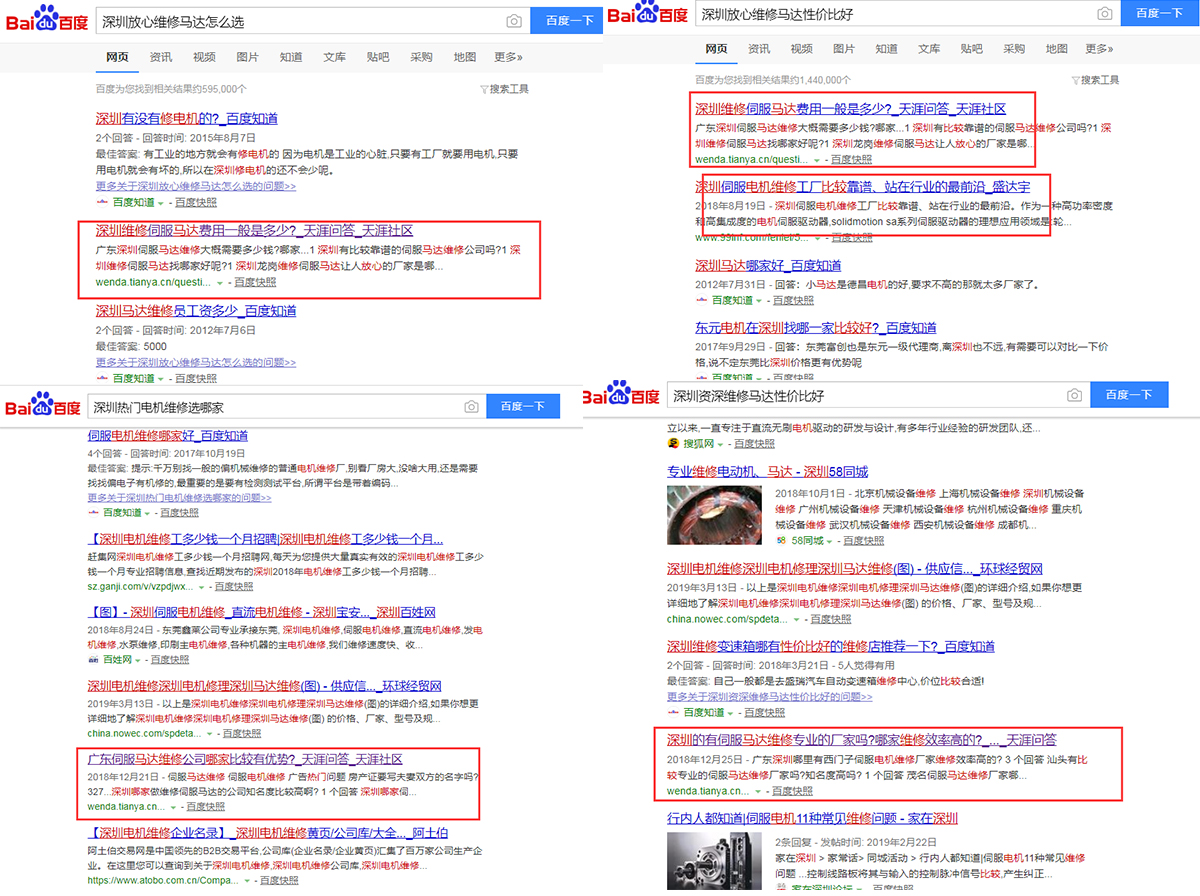
Task: Click 百度一下 button for 深圳资深维修马达性价比好
Action: point(1130,394)
